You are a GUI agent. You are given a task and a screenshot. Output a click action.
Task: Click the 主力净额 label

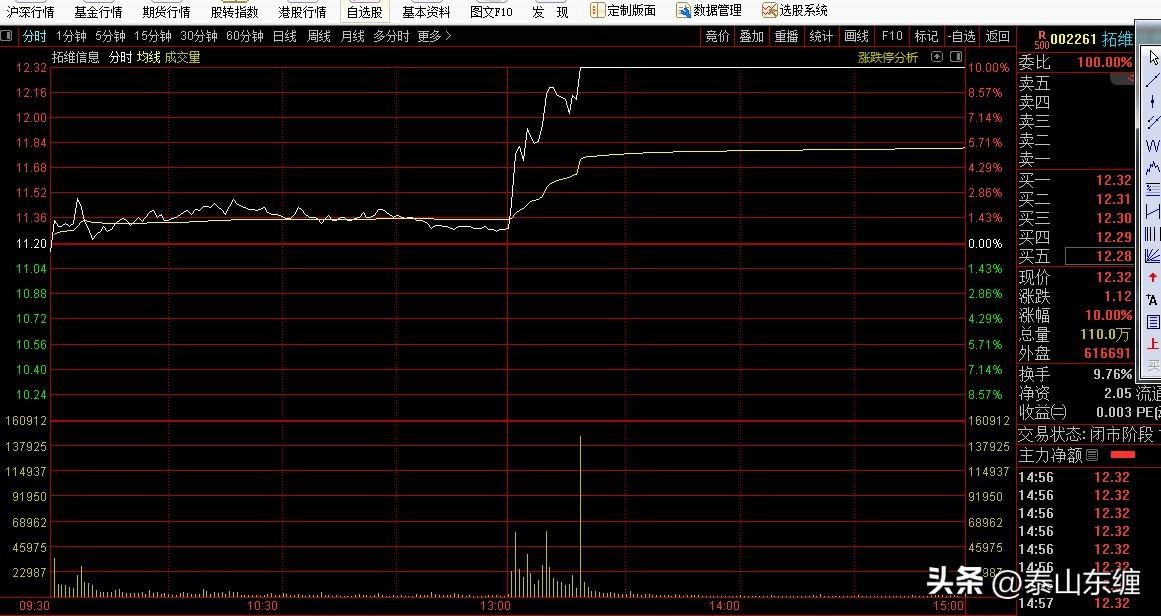(x=1050, y=455)
